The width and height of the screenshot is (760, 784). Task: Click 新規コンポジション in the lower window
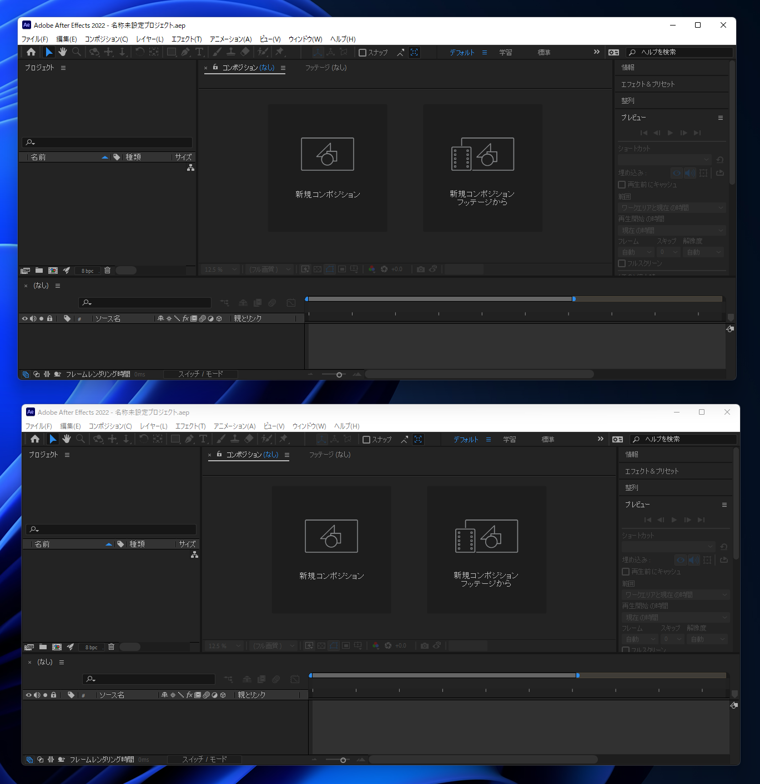coord(332,550)
